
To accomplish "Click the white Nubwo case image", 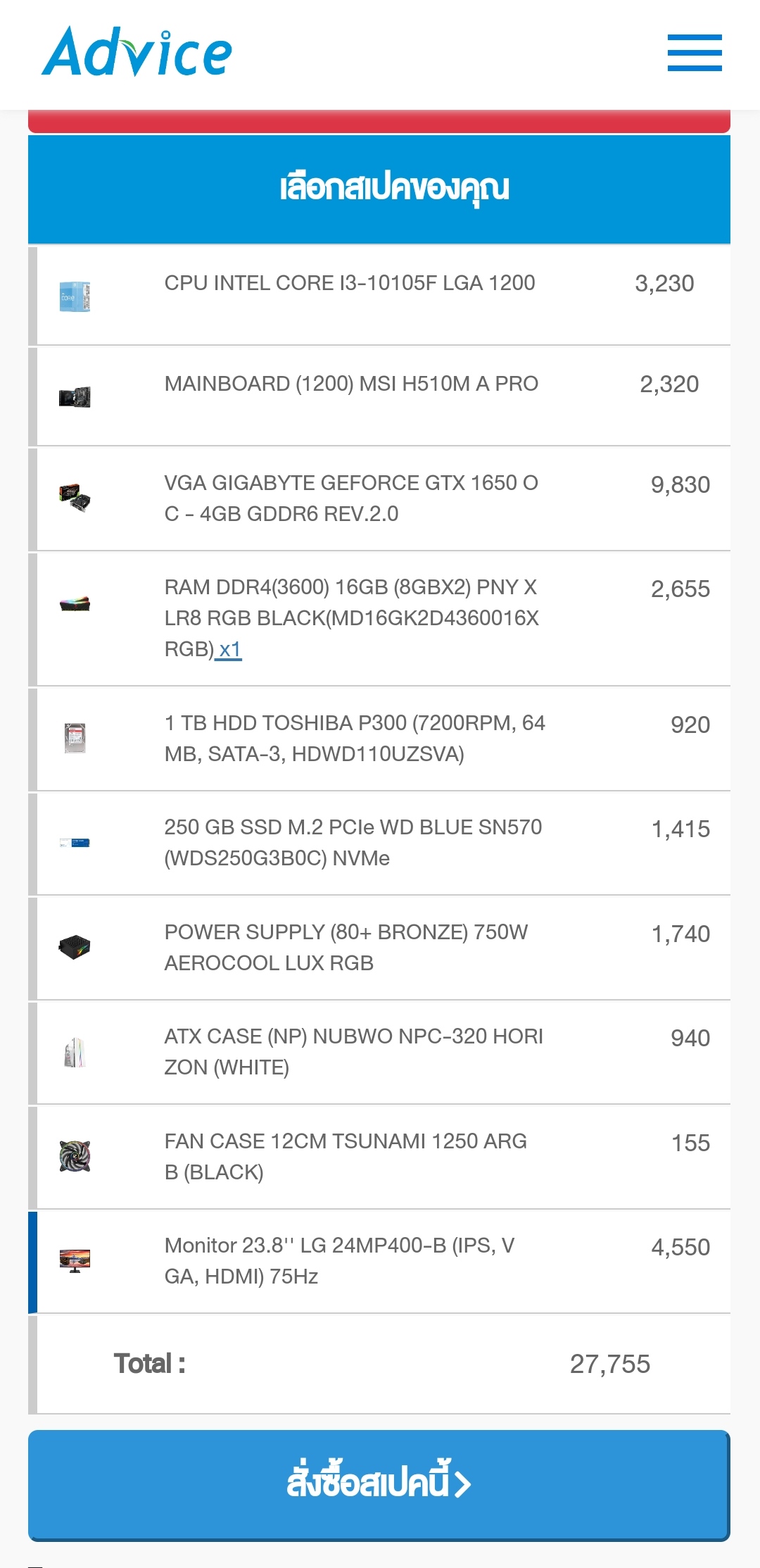I will (75, 1052).
